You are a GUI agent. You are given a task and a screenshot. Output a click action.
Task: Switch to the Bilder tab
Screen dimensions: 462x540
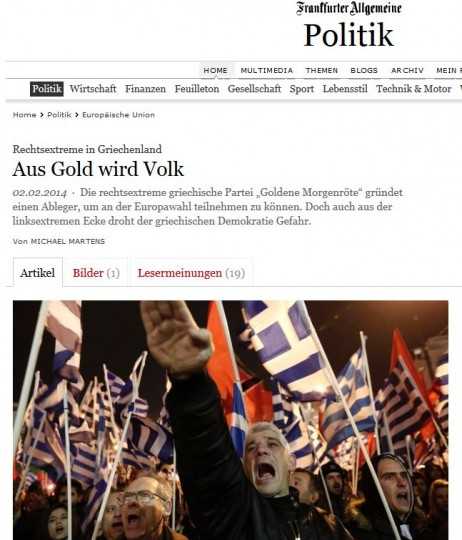[96, 273]
